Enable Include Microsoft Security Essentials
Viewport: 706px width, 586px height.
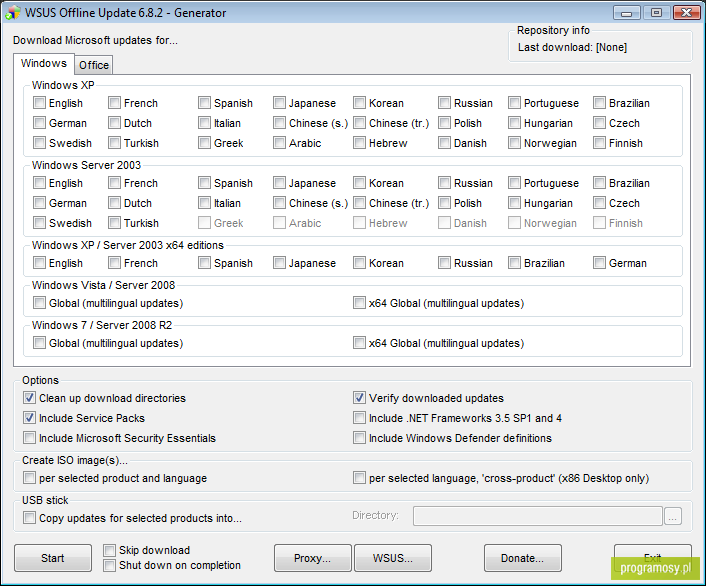point(30,438)
